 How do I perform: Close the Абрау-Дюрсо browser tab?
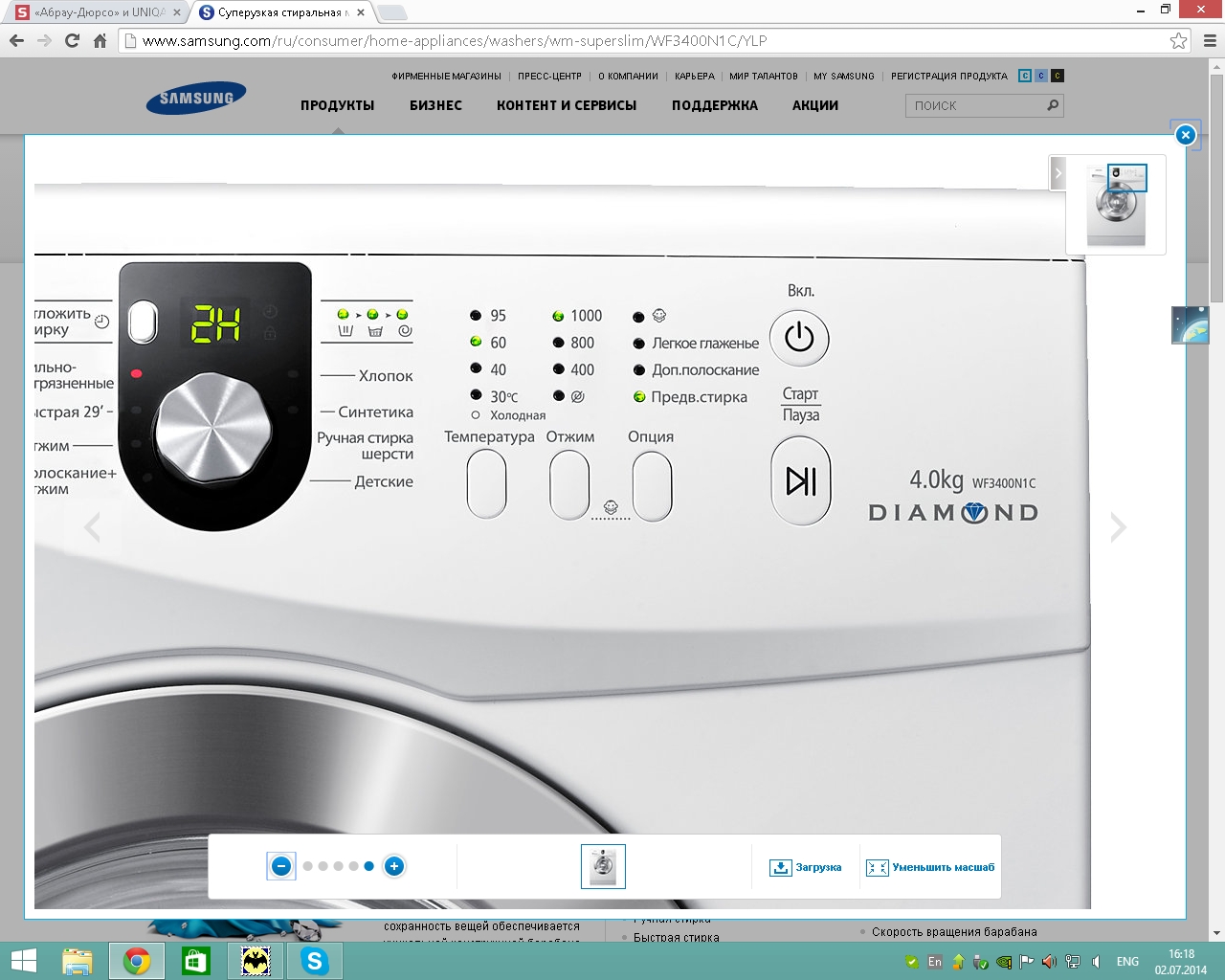(176, 12)
